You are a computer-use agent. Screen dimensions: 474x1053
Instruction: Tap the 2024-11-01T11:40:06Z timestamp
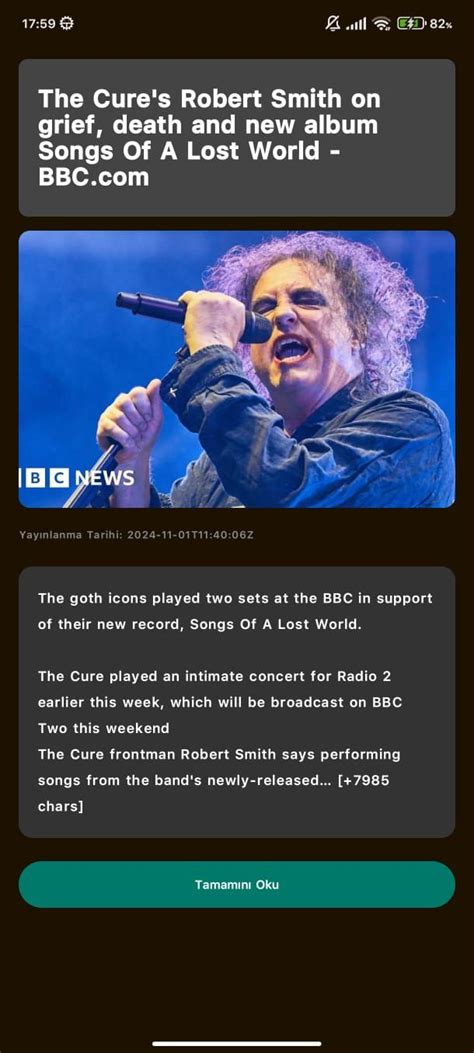[x=190, y=535]
